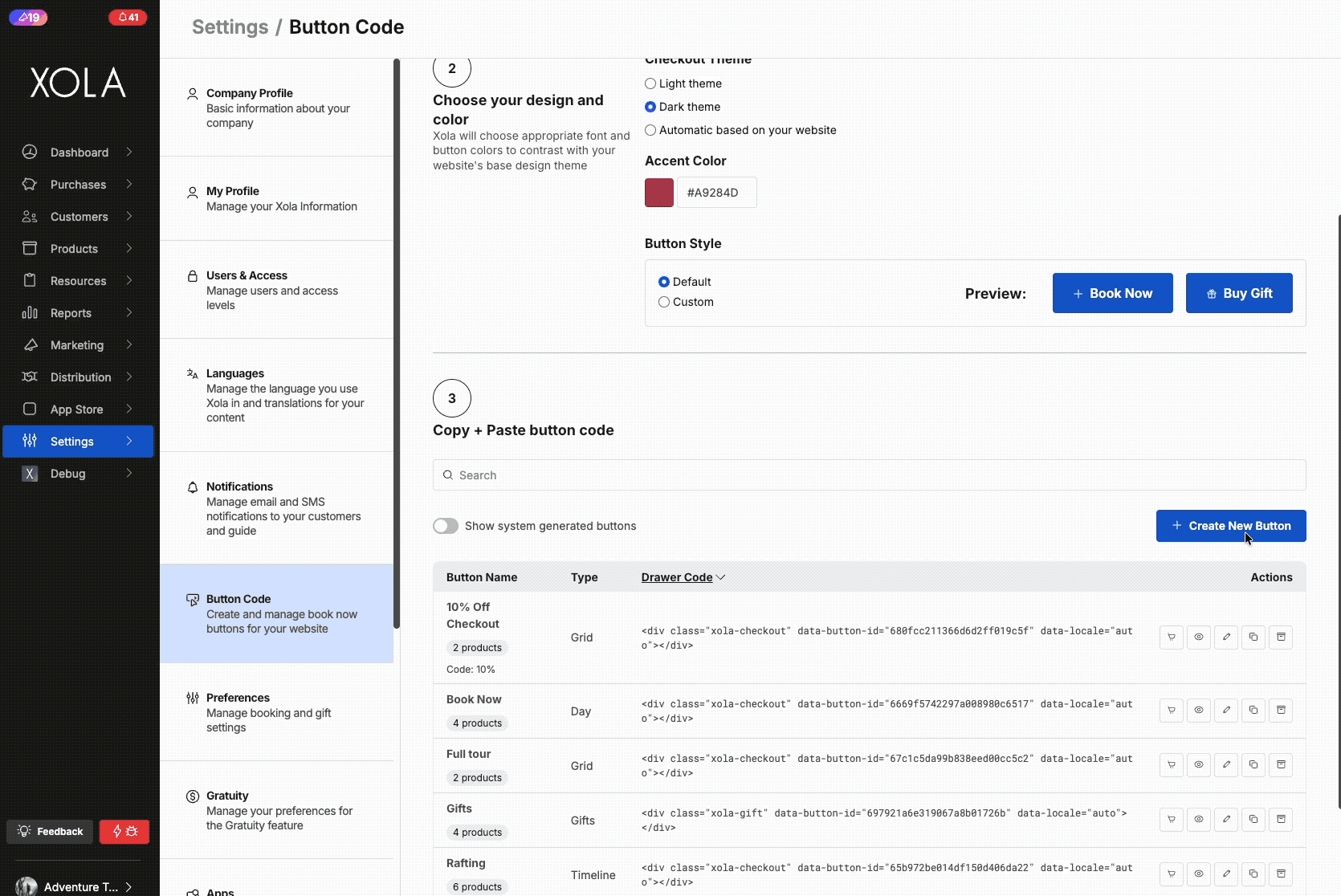Click duplicate icon for Full tour row
The width and height of the screenshot is (1341, 896).
pyautogui.click(x=1253, y=765)
